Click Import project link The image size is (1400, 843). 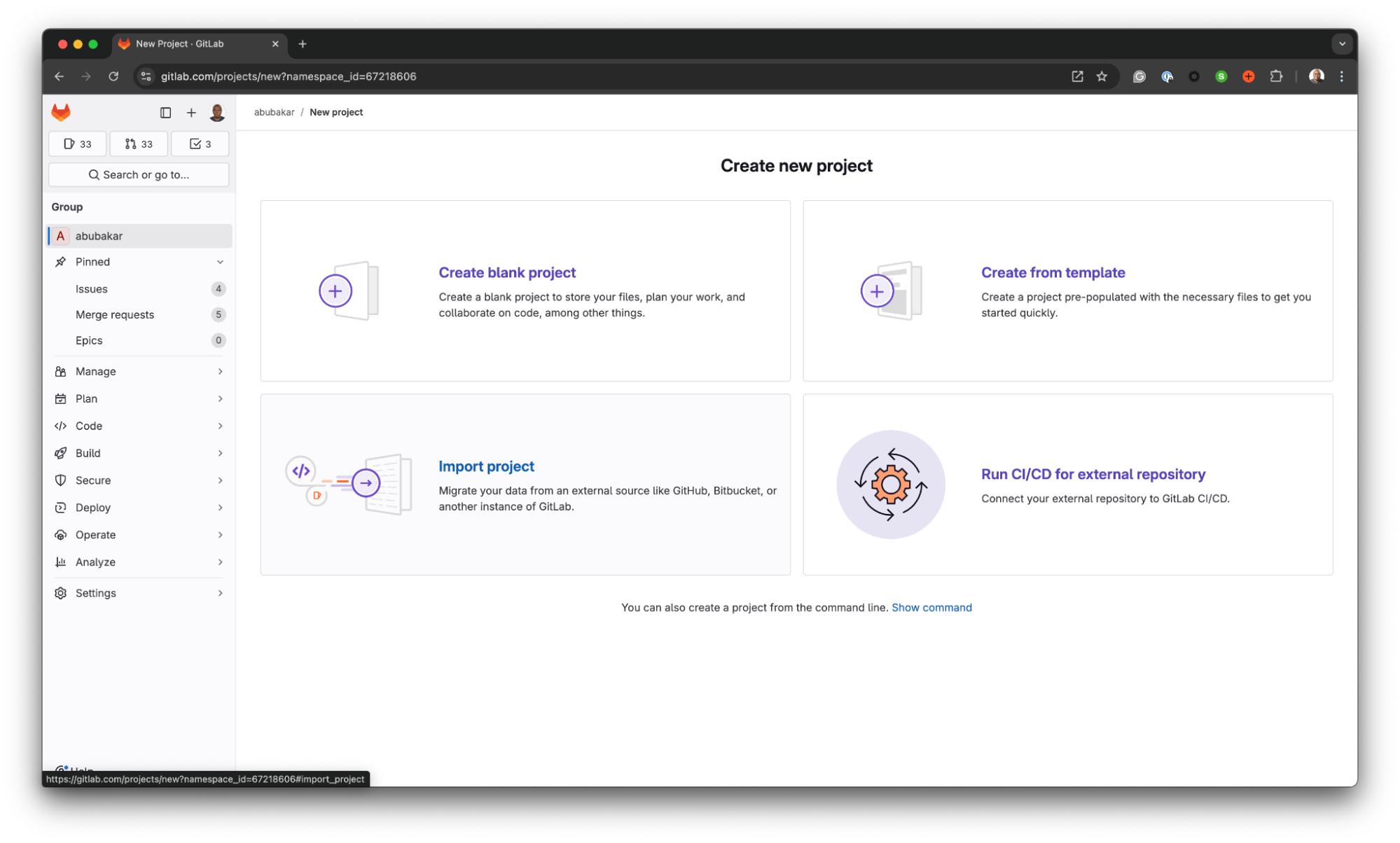pyautogui.click(x=486, y=466)
